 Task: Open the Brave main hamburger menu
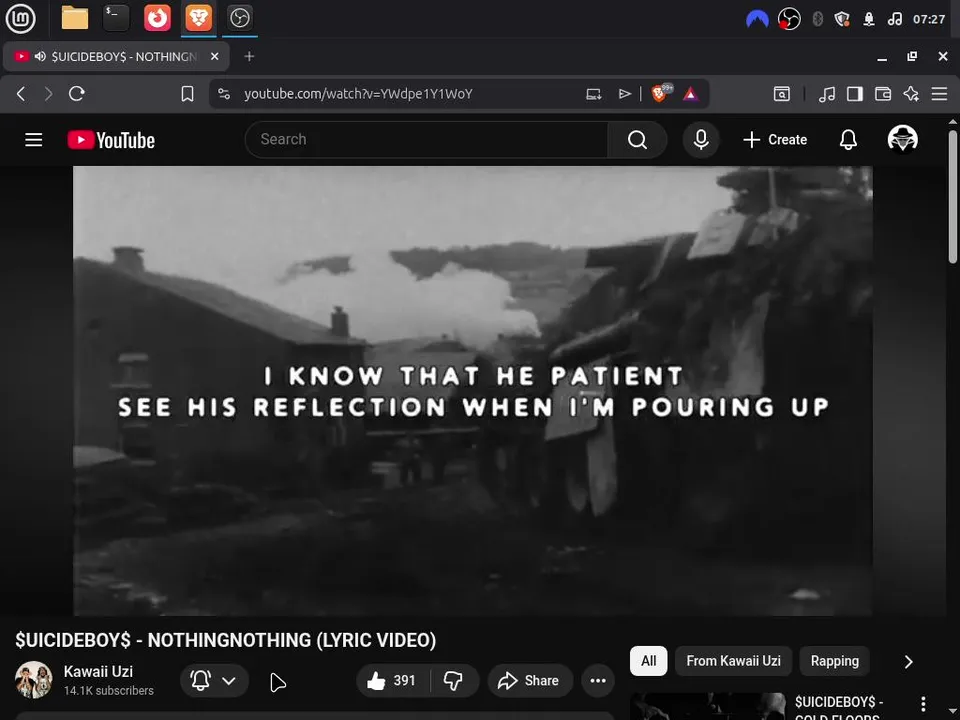tap(940, 94)
